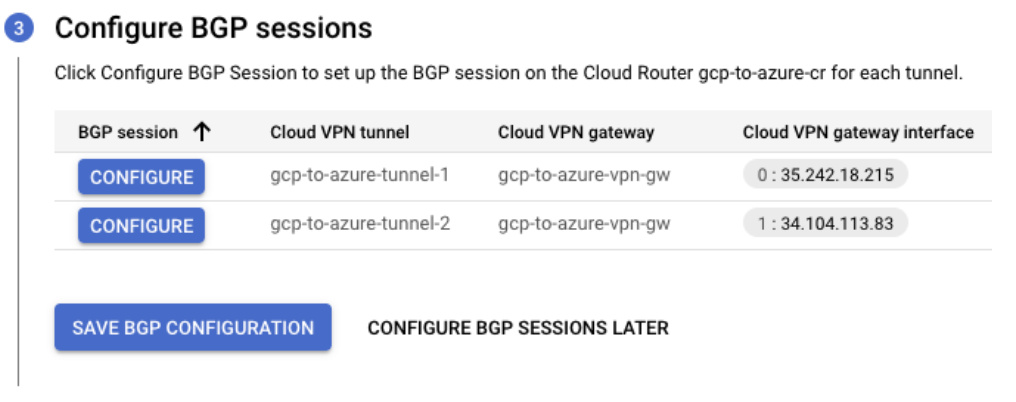Click the interface chip 1 : 34.104.113.83

[825, 224]
